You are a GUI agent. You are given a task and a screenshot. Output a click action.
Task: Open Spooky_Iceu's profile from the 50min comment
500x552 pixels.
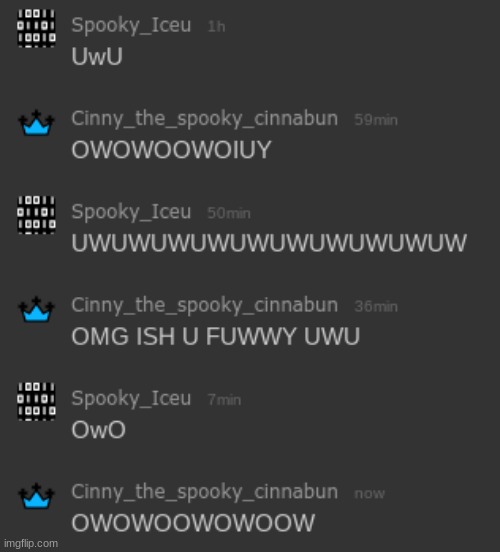click(131, 212)
